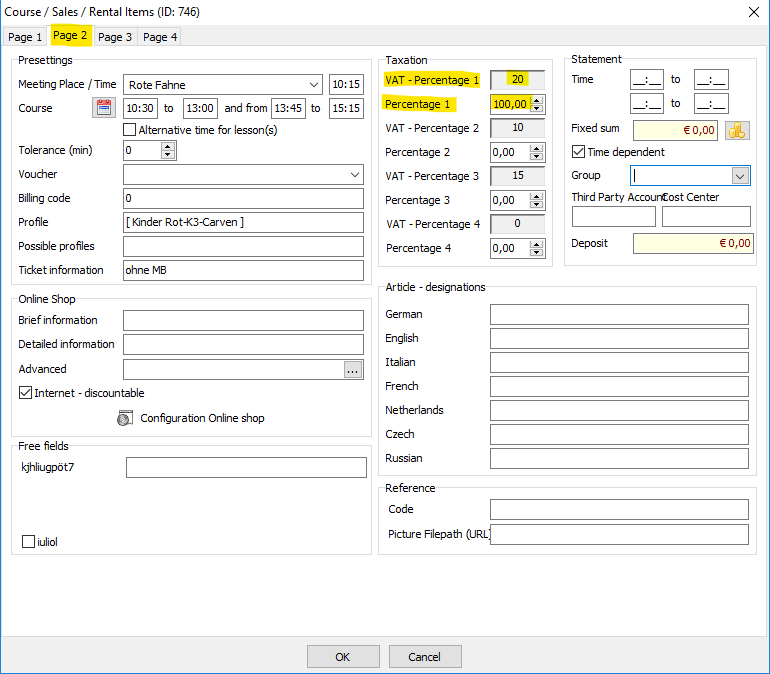Click the kjhliugpöt7 free field input
This screenshot has height=674, width=770.
[247, 467]
